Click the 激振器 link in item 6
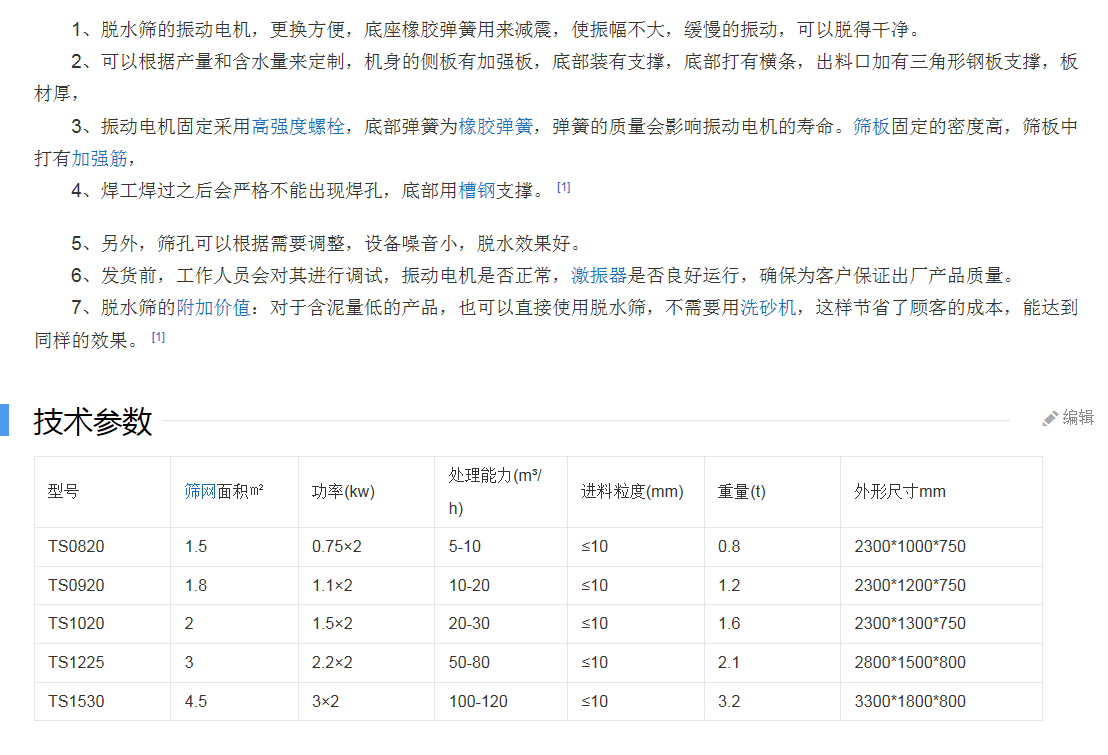 [x=599, y=276]
